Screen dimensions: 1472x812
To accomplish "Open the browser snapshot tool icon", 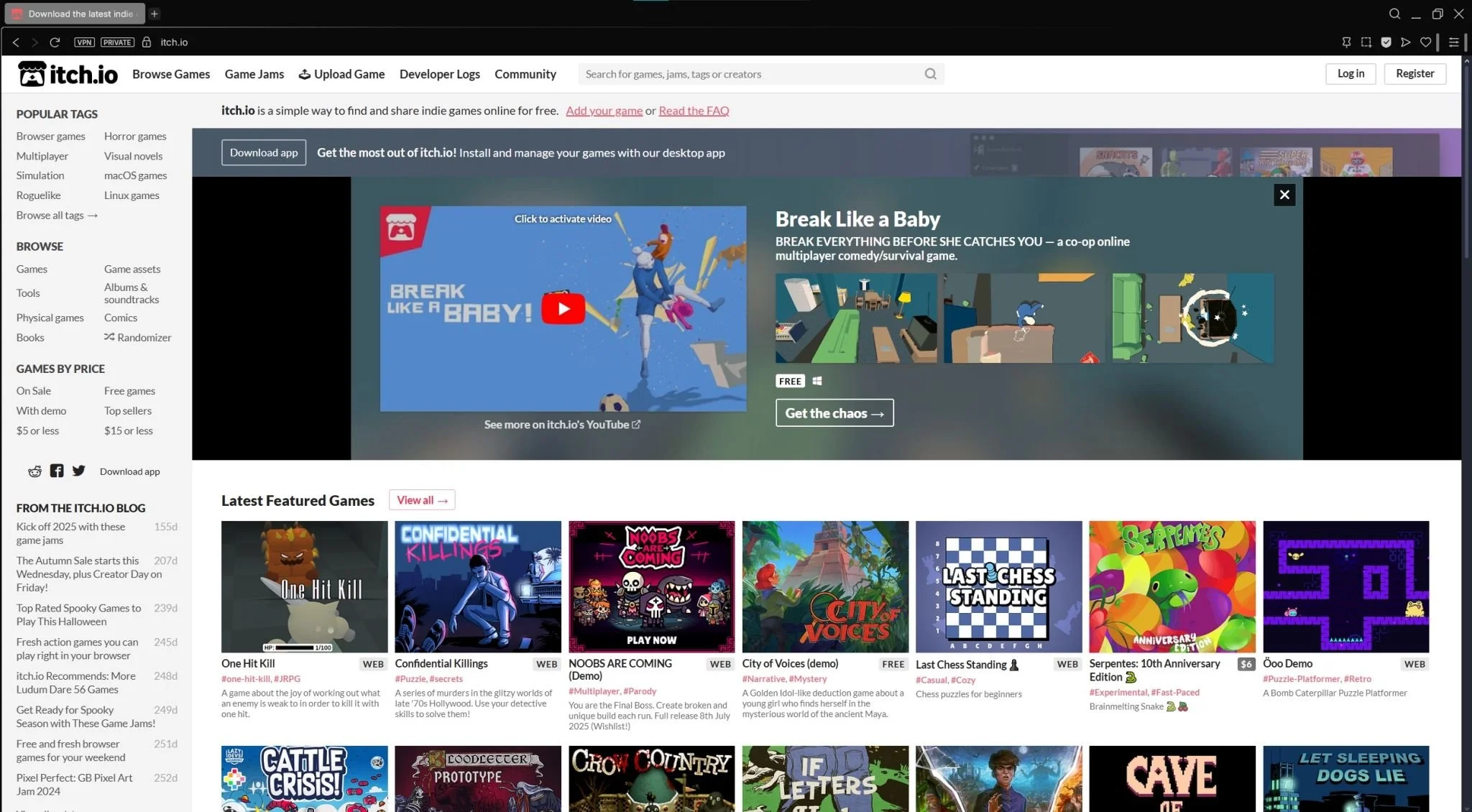I will pos(1366,42).
